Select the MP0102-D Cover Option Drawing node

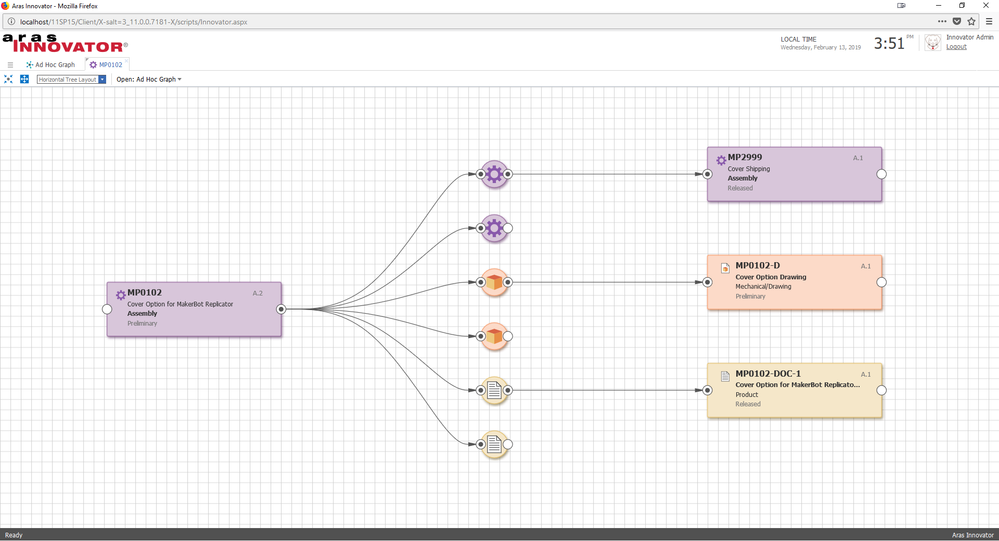pos(794,282)
